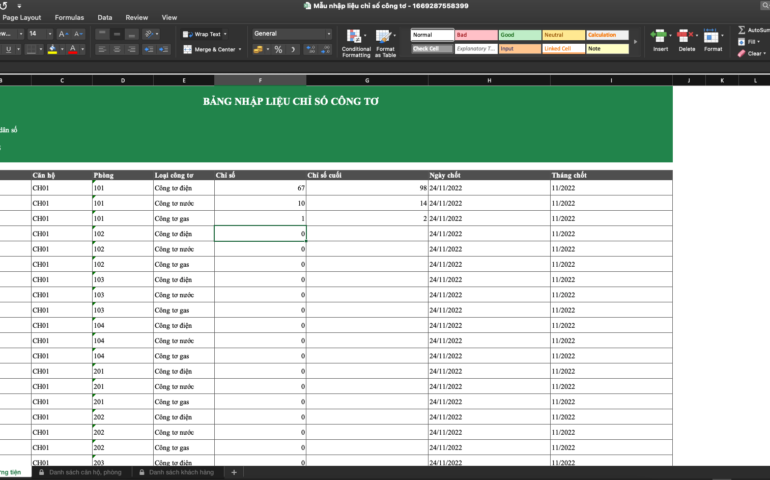Click the yellow fill color swatch

[x=52, y=49]
